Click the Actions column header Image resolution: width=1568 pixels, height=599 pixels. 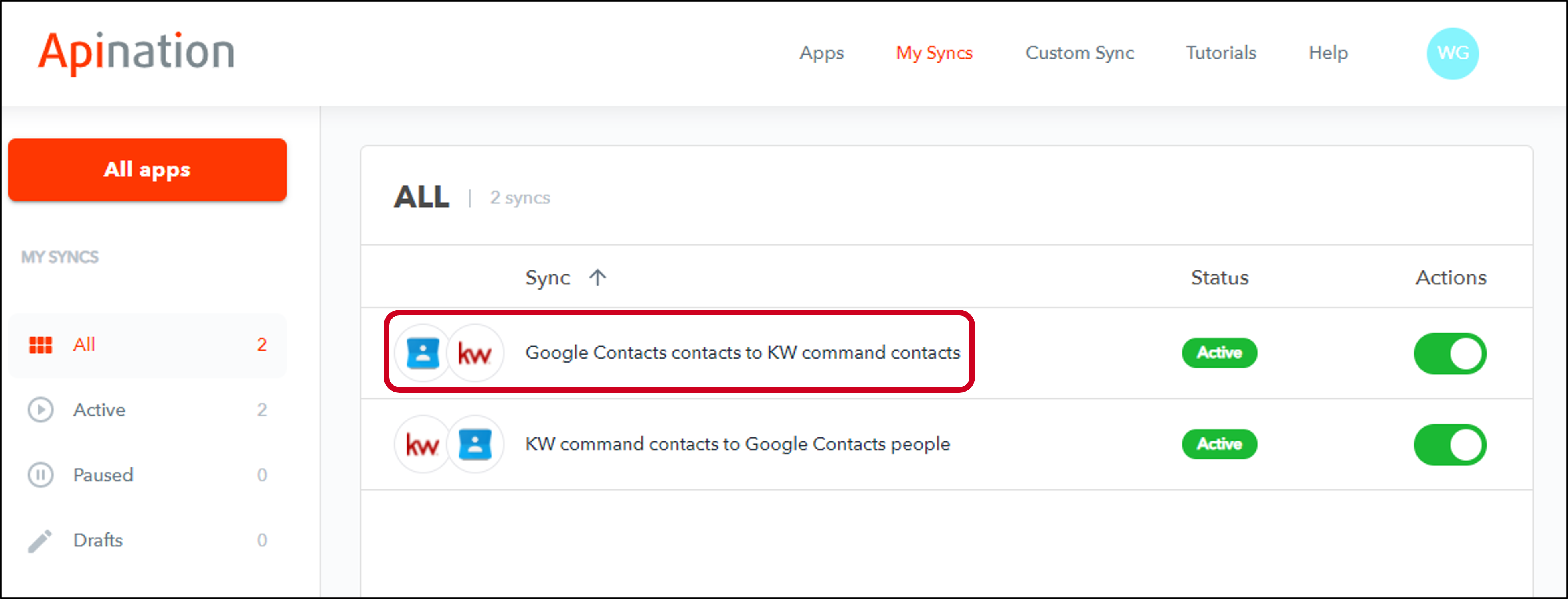(1451, 278)
